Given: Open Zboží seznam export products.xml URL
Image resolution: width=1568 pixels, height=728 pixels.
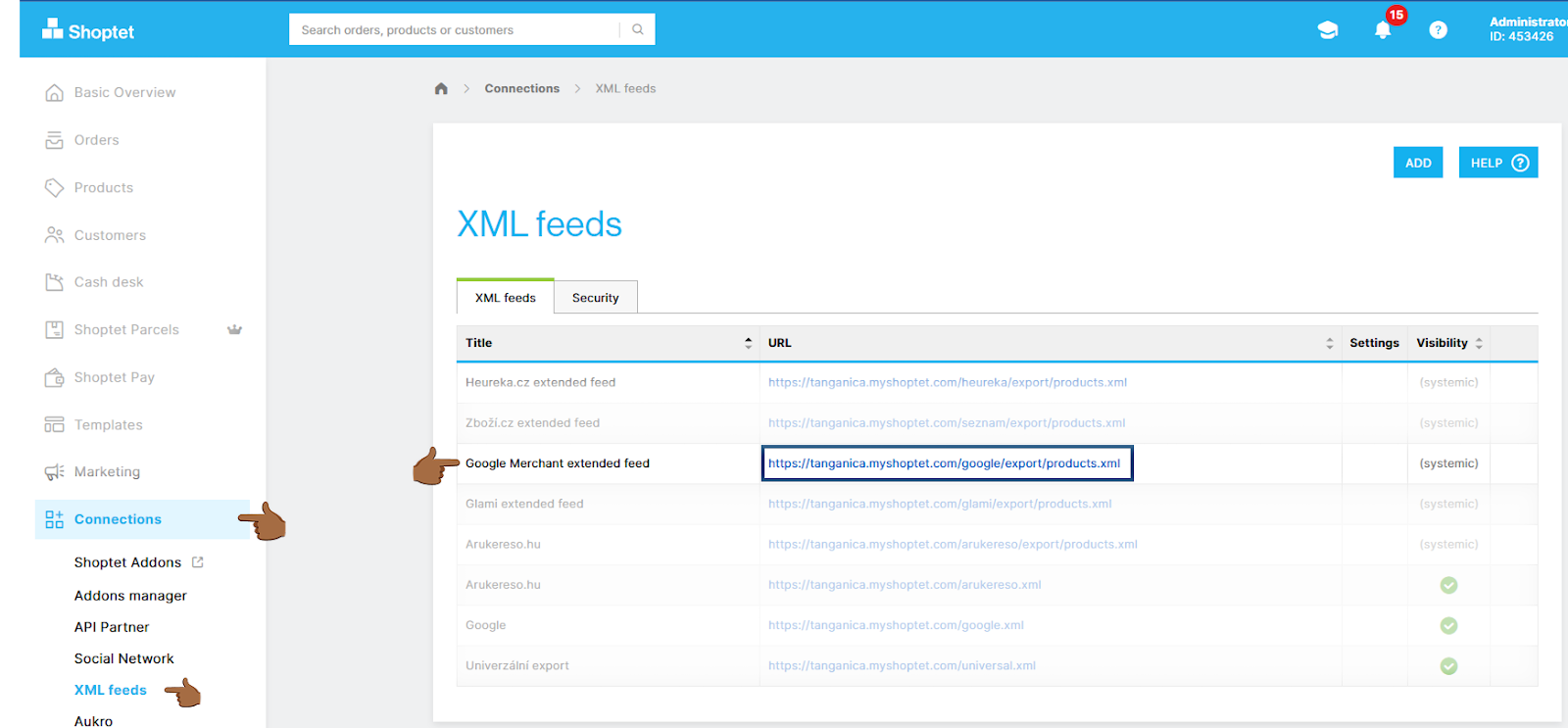Looking at the screenshot, I should (x=947, y=423).
